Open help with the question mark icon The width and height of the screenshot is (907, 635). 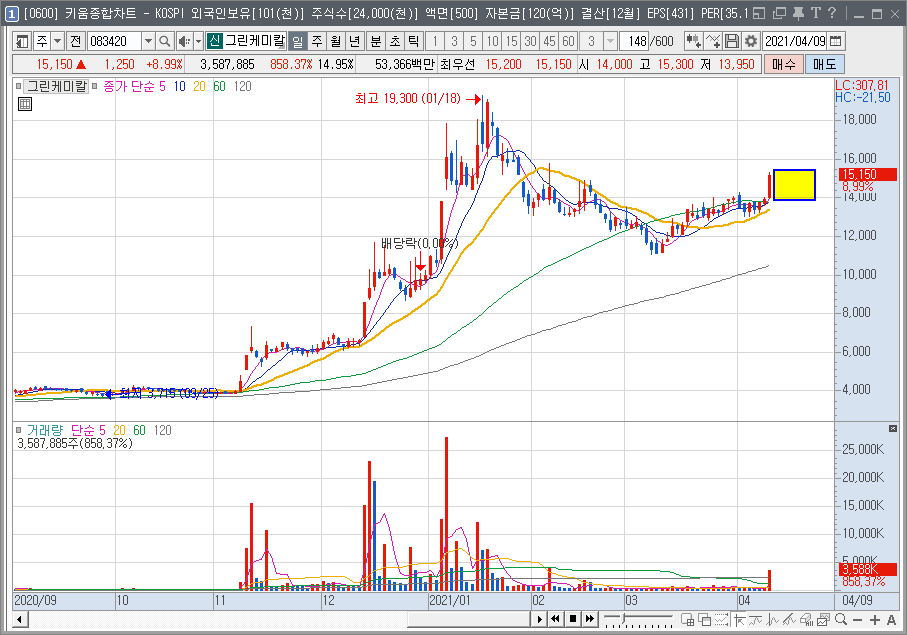point(832,13)
